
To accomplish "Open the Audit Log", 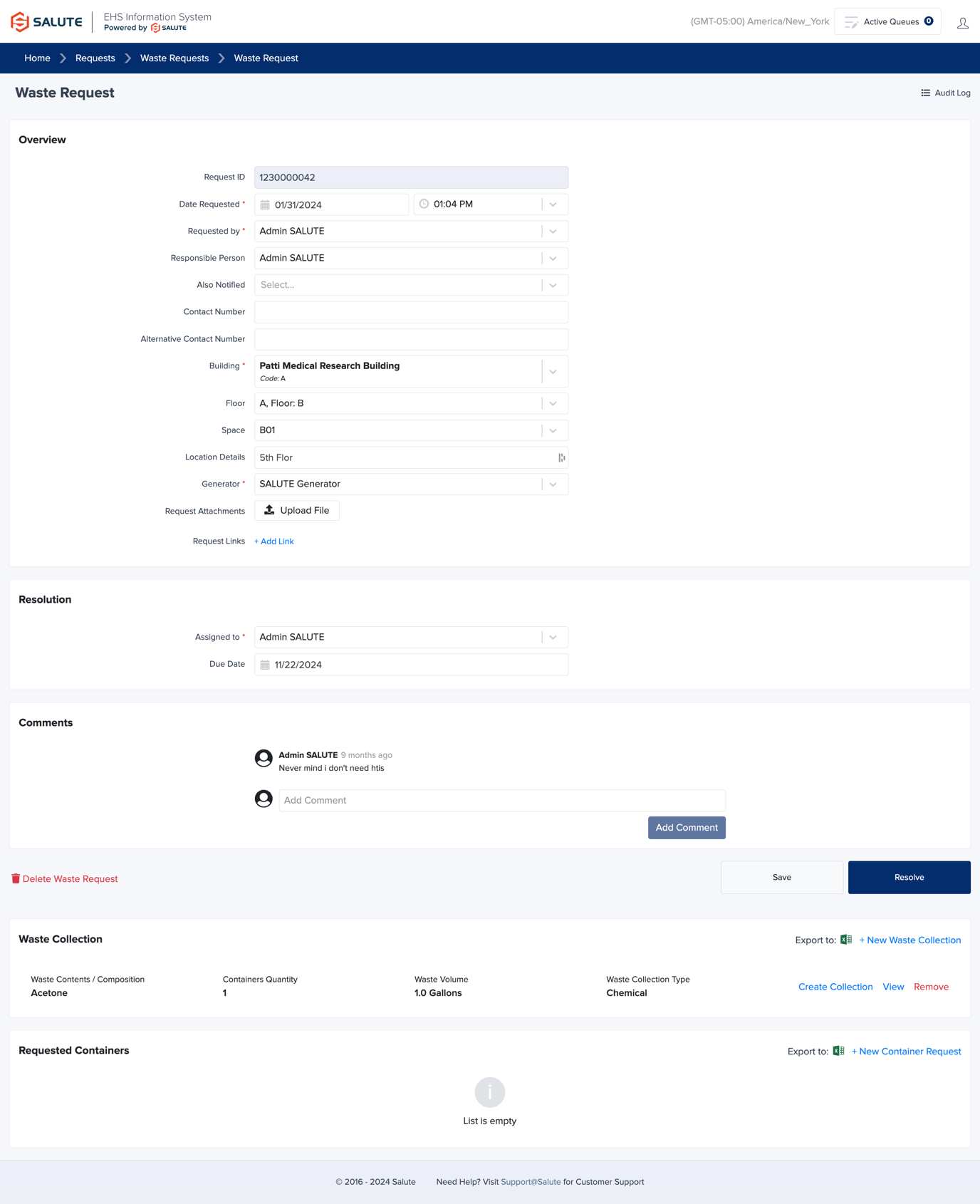I will pos(945,93).
